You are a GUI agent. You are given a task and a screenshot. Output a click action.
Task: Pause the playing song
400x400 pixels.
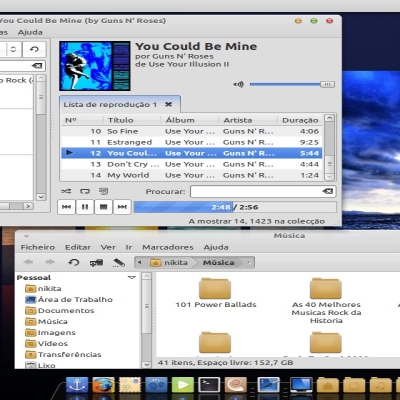tap(85, 207)
